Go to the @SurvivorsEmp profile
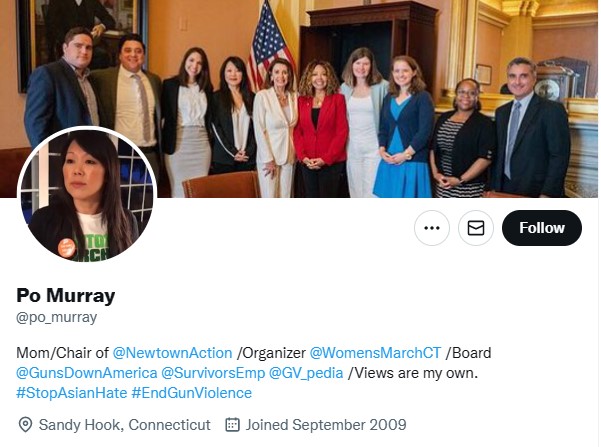The image size is (601, 447). point(213,373)
